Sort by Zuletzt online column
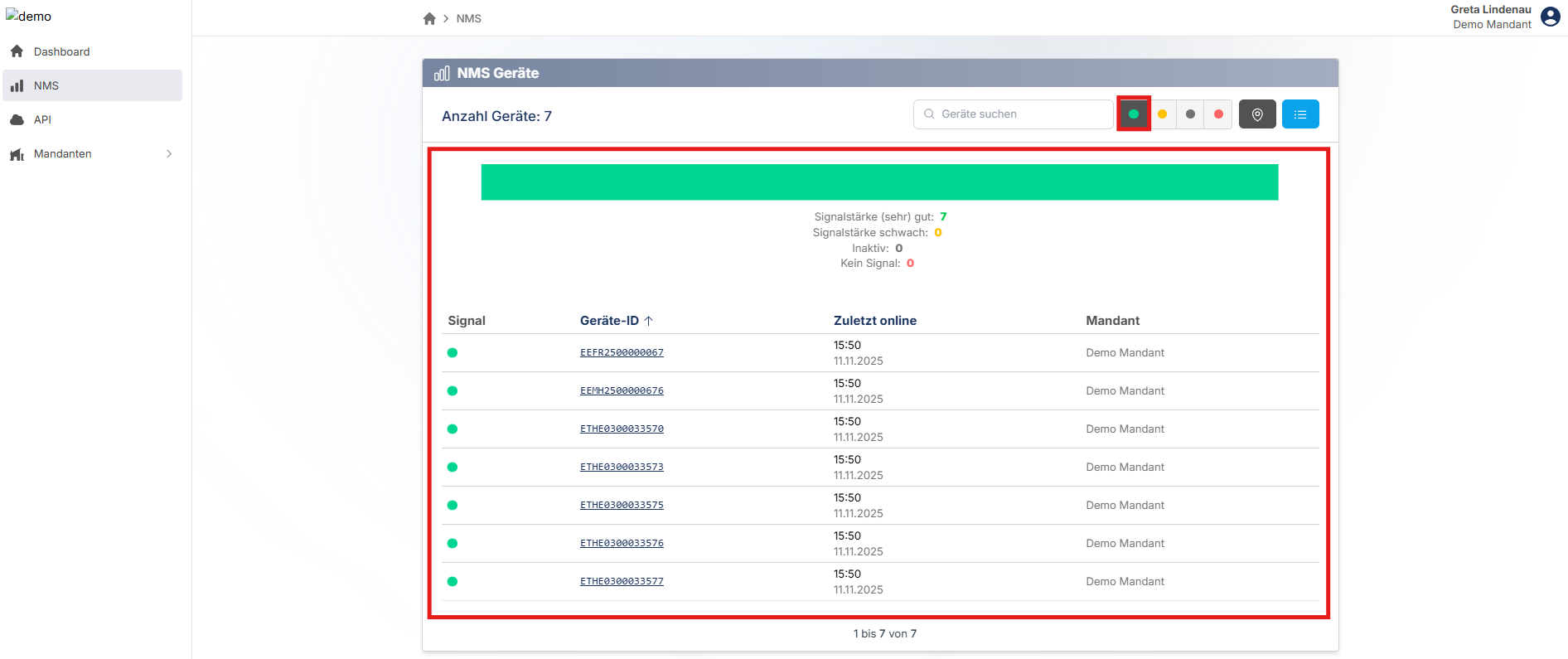1568x659 pixels. click(x=874, y=321)
